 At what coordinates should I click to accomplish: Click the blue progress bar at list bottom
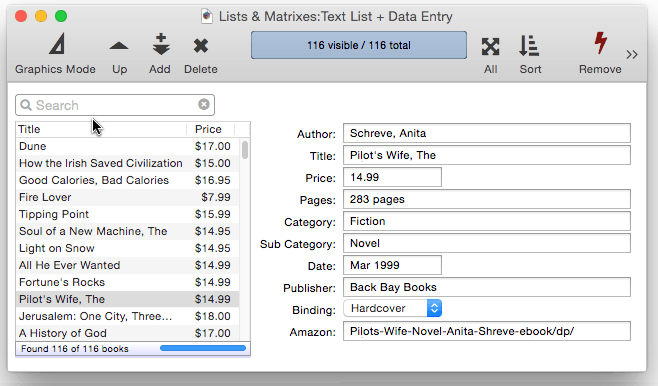[203, 348]
